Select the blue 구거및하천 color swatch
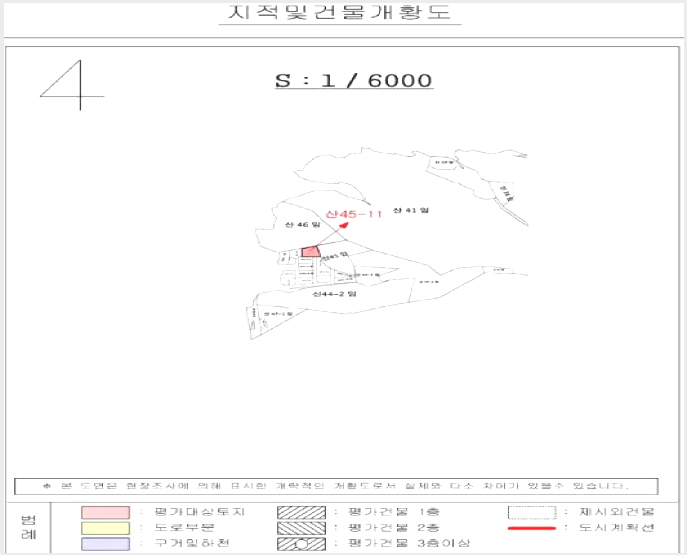 106,544
